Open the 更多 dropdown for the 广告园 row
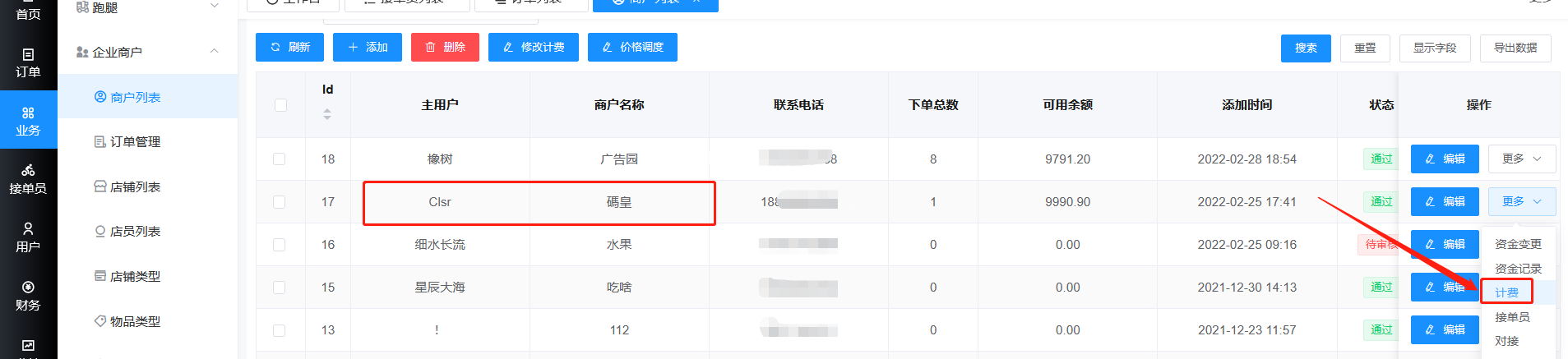The image size is (1568, 359). [x=1522, y=159]
